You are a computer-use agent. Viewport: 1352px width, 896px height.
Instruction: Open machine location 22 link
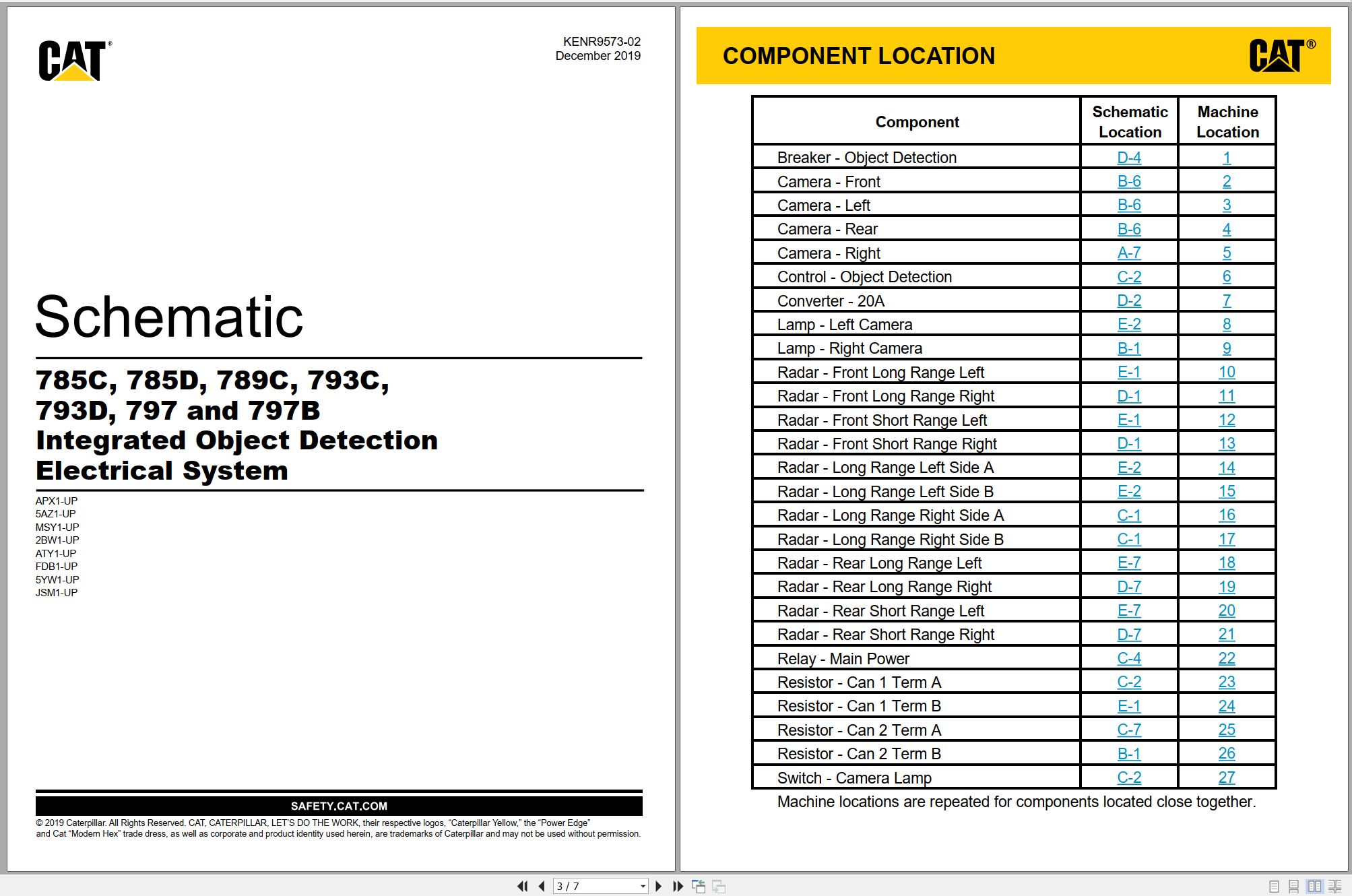(1227, 658)
